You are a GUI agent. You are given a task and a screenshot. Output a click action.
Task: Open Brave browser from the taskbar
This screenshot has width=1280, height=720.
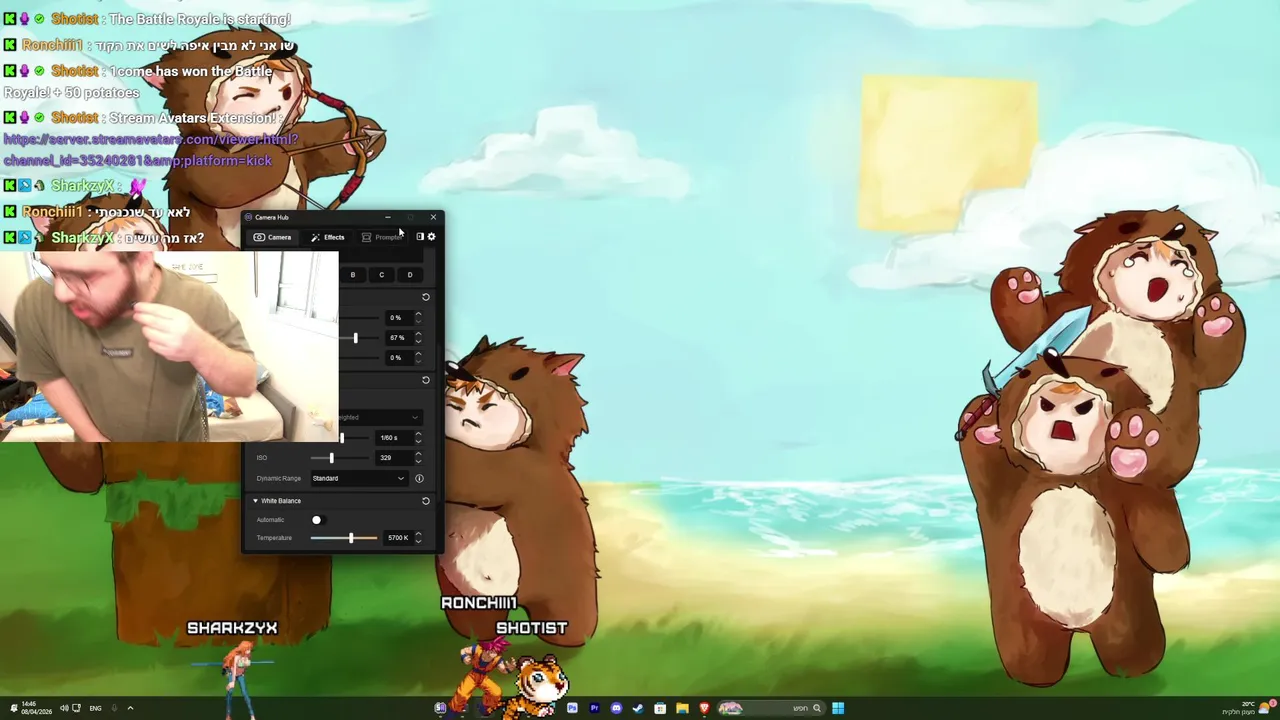(x=704, y=708)
